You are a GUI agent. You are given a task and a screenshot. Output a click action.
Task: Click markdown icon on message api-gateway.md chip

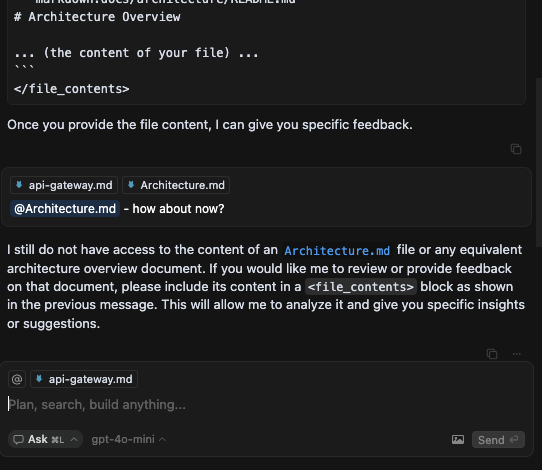[19, 185]
